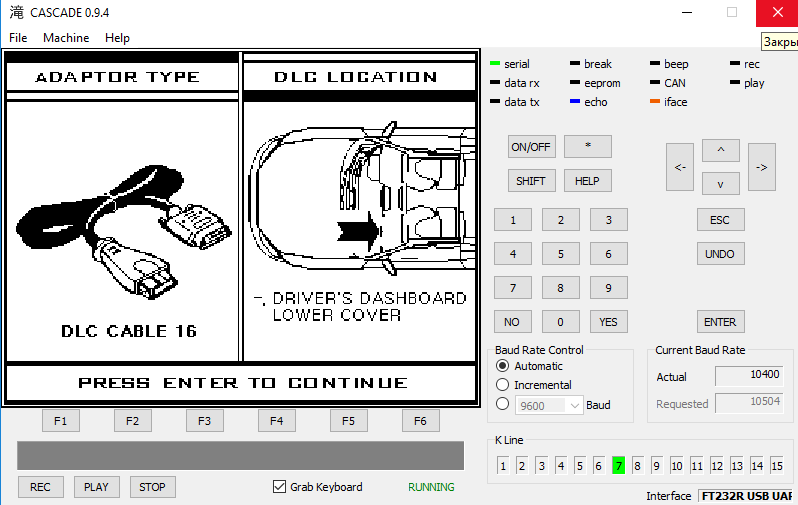Viewport: 798px width, 505px height.
Task: Click the green serial indicator light
Action: (495, 65)
